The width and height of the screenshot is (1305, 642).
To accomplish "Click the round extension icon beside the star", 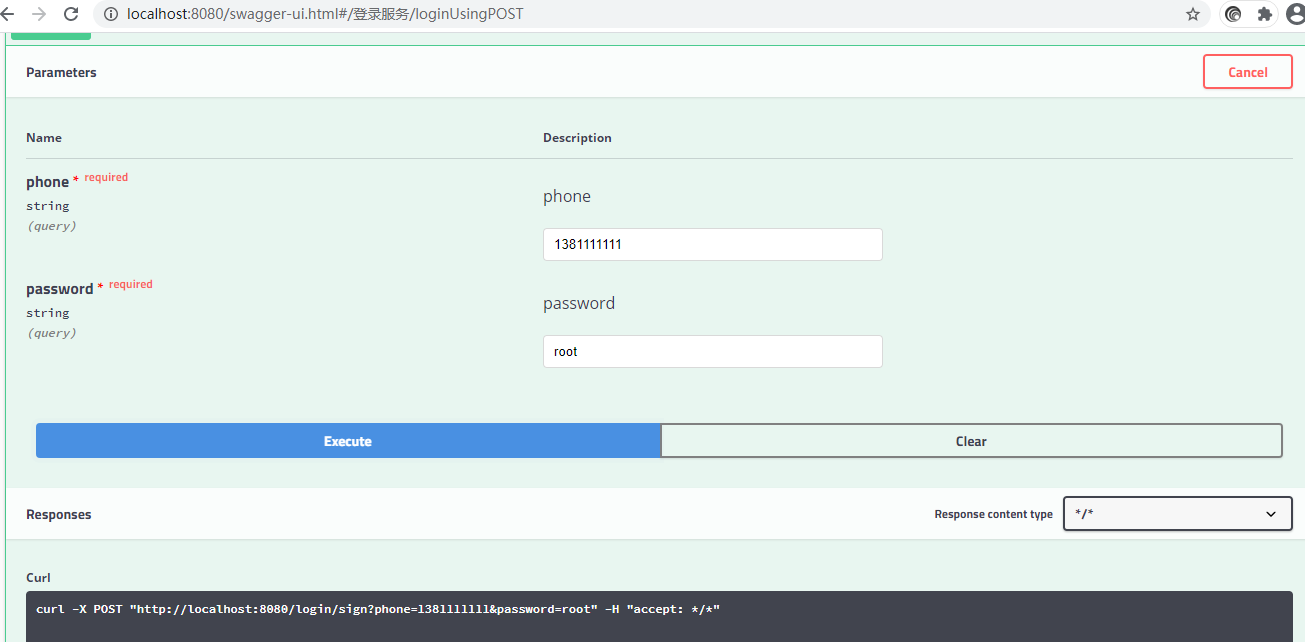I will pos(1233,14).
